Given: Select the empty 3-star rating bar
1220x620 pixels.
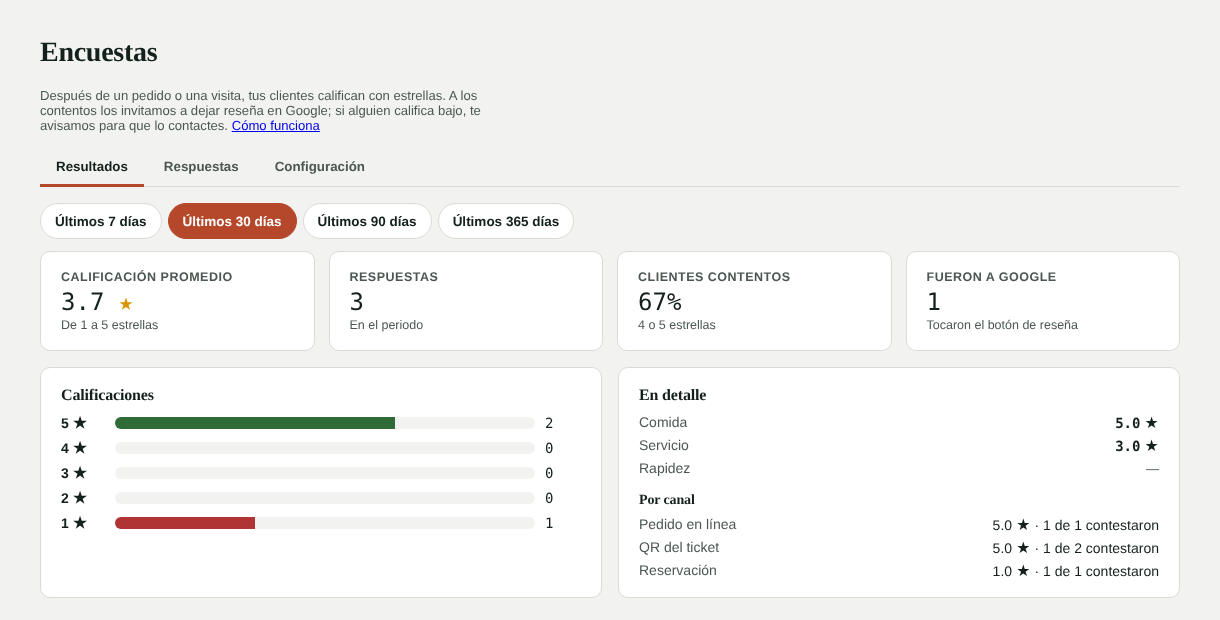Looking at the screenshot, I should point(325,473).
